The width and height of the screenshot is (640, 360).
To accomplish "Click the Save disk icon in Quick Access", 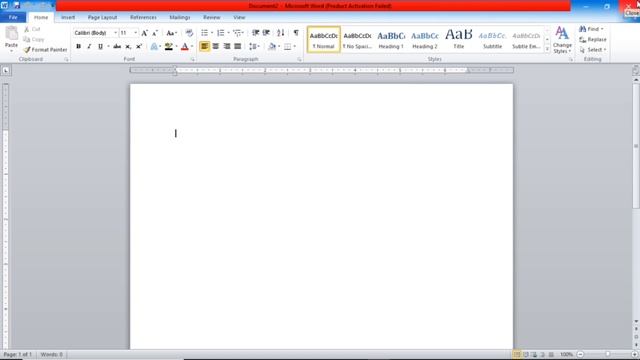I will 17,6.
